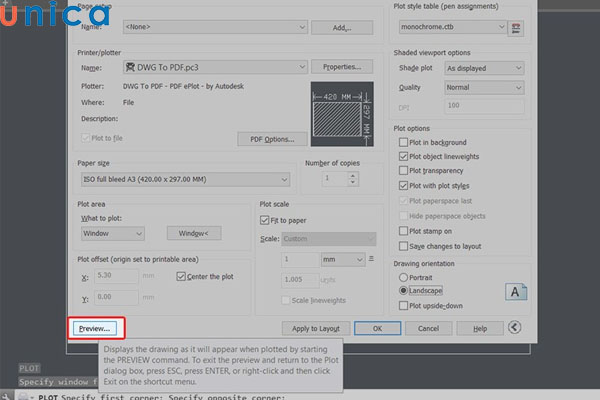The image size is (600, 400).
Task: Enable Plot transparency checkbox
Action: [403, 170]
